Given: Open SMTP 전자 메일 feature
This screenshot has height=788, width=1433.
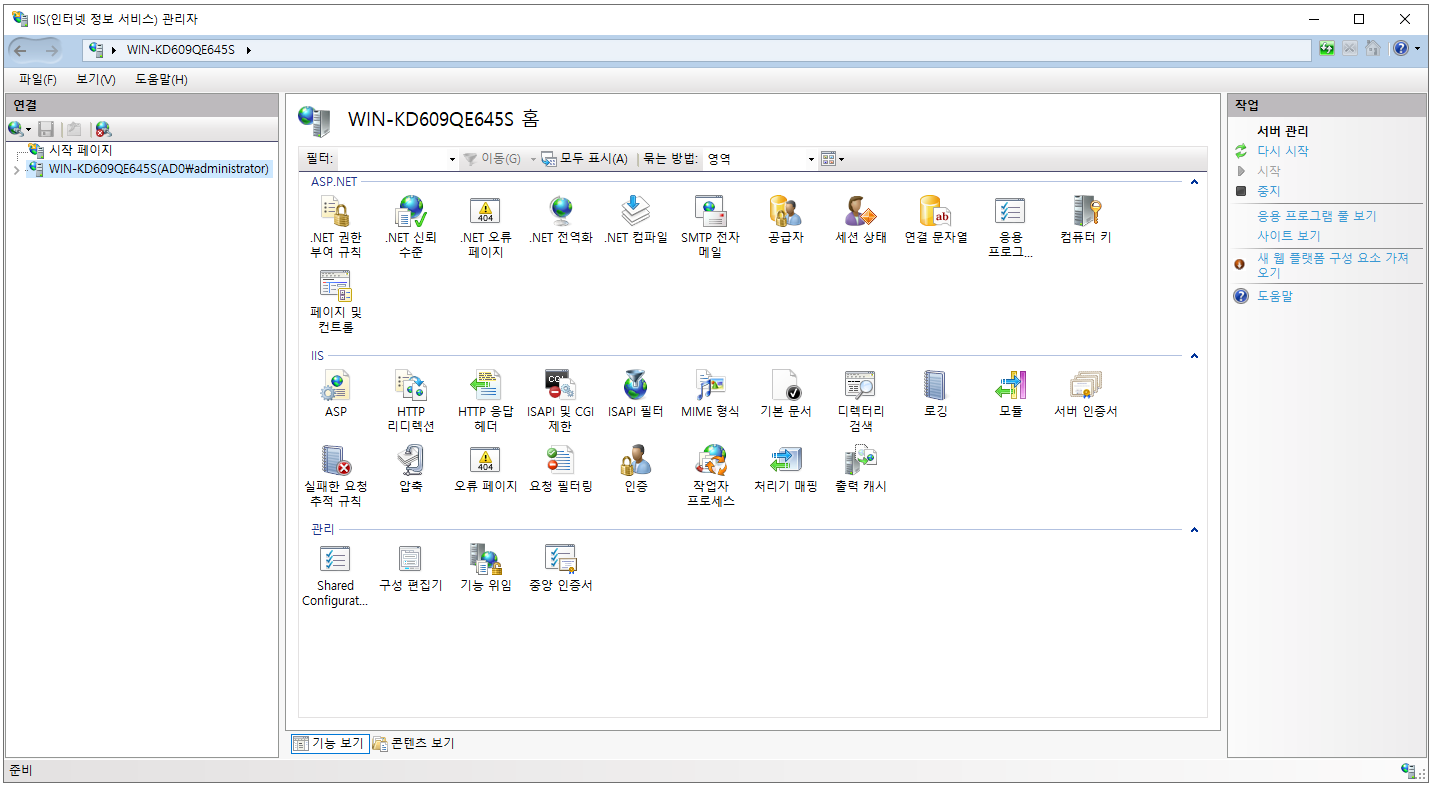Looking at the screenshot, I should pyautogui.click(x=710, y=227).
